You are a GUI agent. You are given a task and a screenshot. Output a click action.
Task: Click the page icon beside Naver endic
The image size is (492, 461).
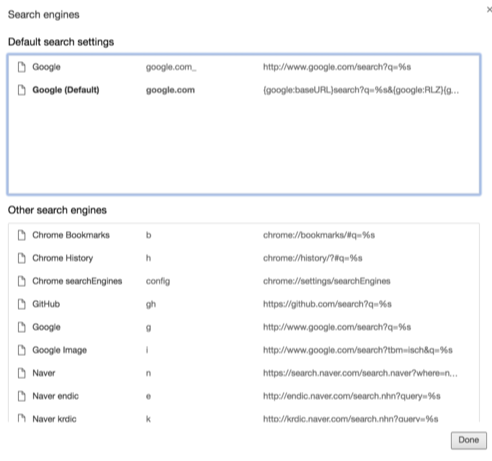[x=22, y=396]
